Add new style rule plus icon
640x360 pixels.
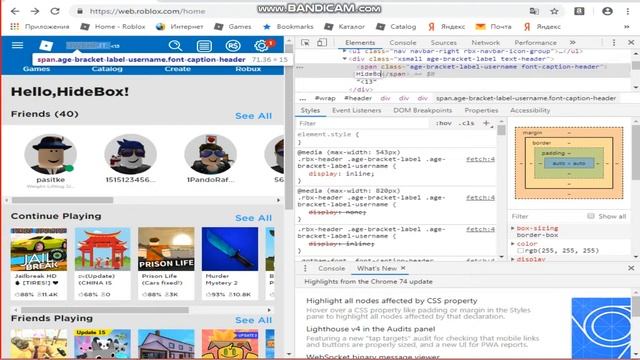point(486,123)
